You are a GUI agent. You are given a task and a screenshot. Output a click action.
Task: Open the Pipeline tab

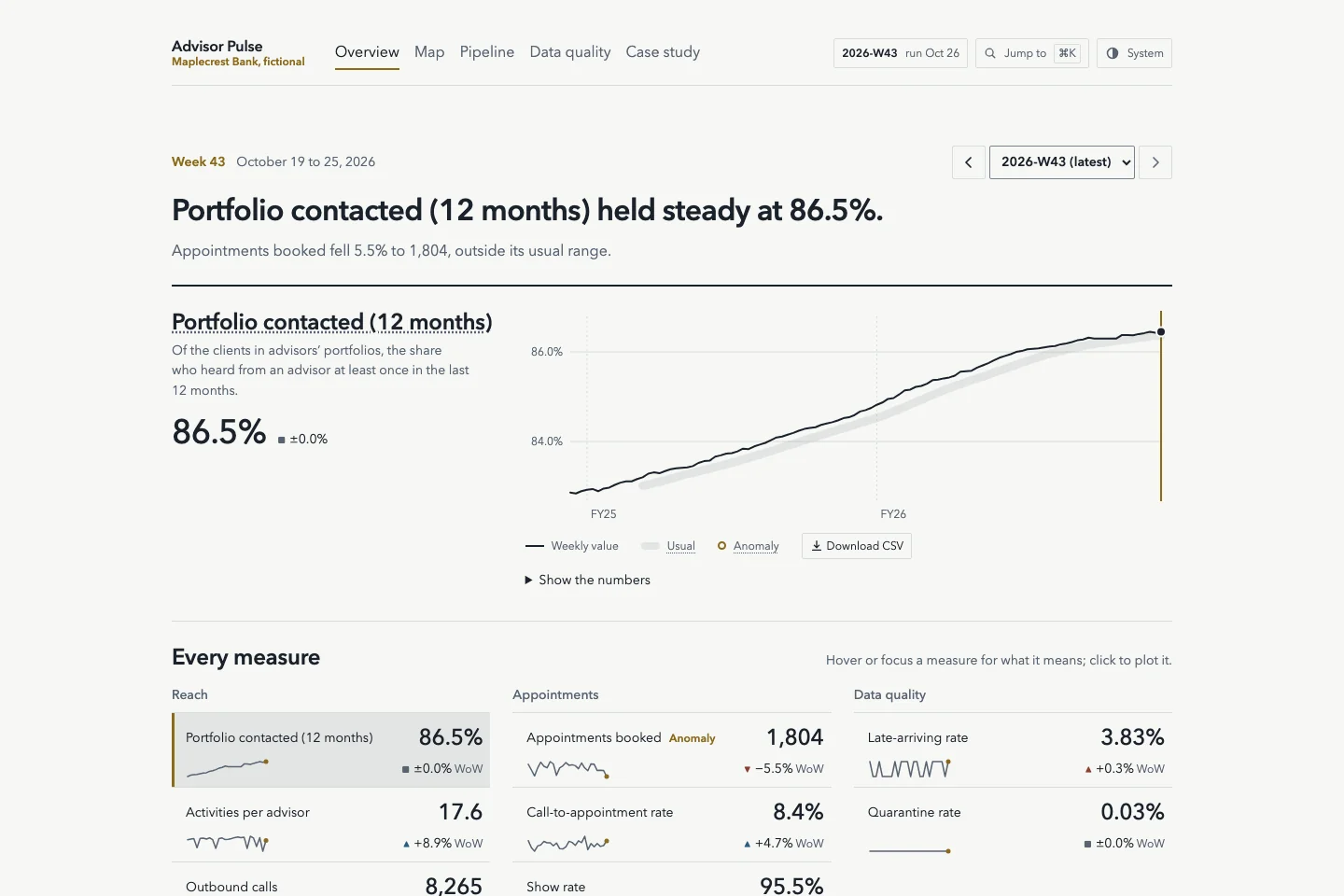(x=487, y=52)
